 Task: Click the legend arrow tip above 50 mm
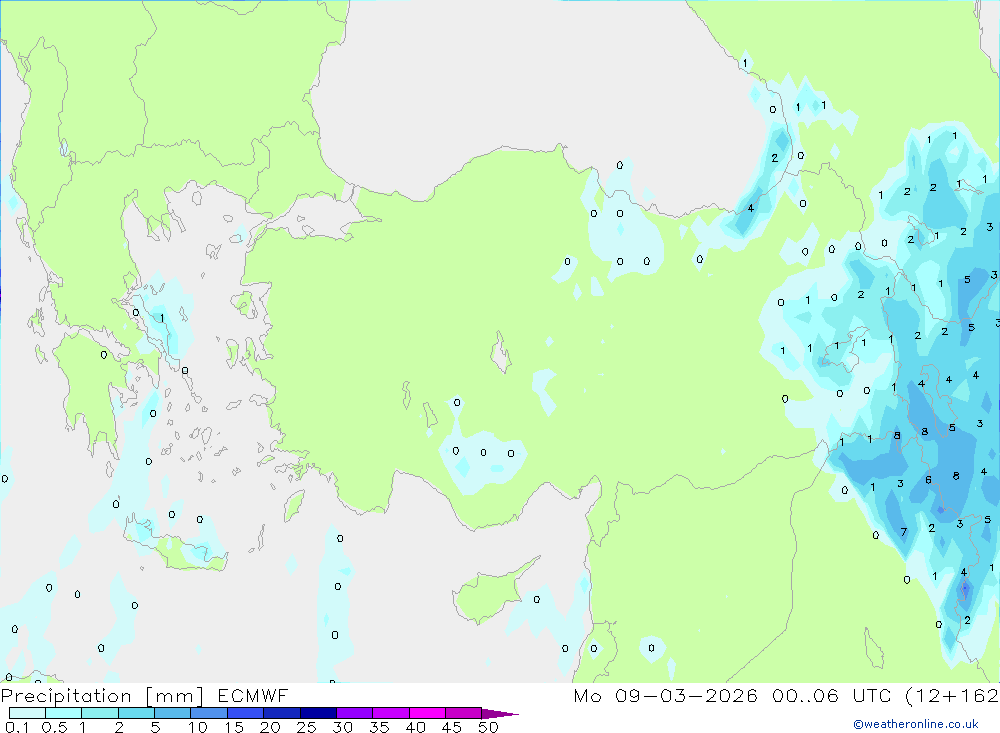pos(499,714)
